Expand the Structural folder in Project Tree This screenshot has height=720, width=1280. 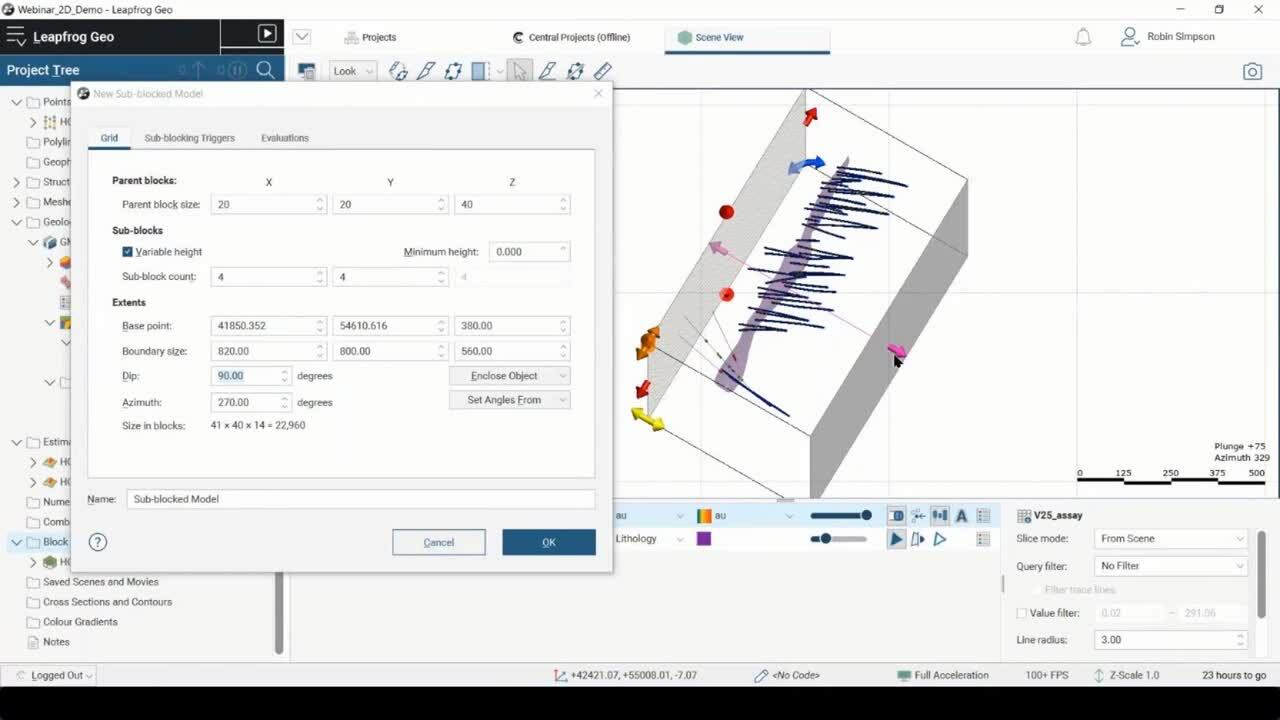point(16,182)
